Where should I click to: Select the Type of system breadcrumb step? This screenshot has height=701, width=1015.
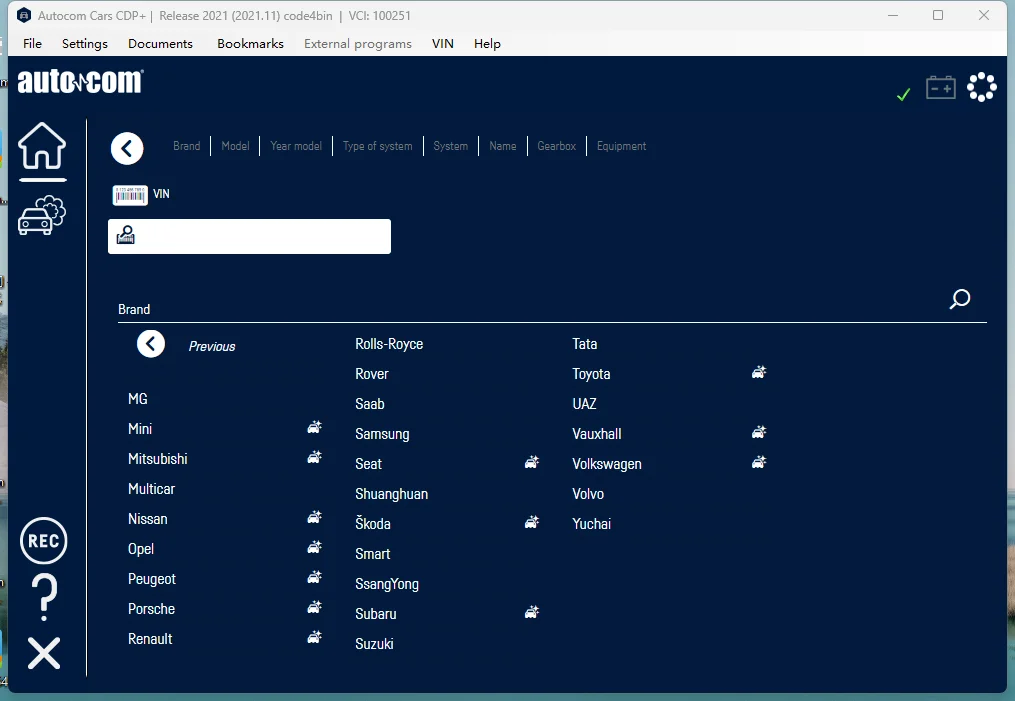(377, 146)
